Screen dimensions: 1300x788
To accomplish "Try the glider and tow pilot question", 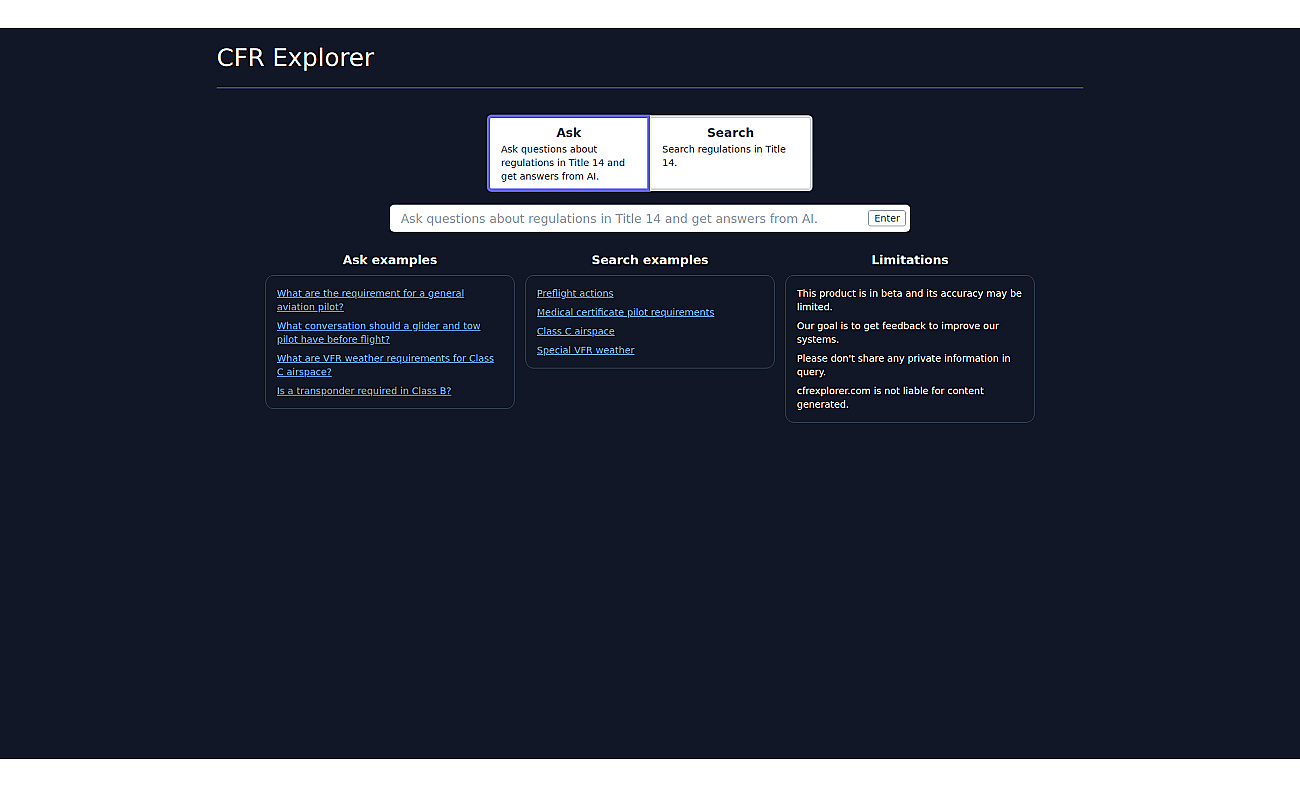I will tap(378, 332).
